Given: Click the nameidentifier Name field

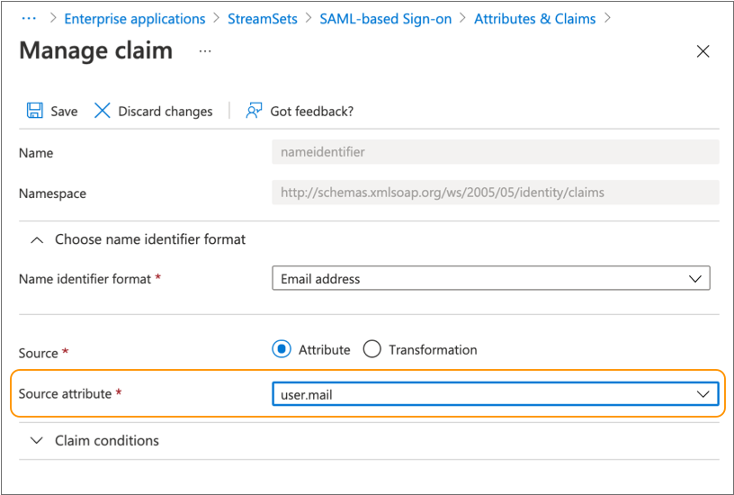Looking at the screenshot, I should click(x=495, y=152).
